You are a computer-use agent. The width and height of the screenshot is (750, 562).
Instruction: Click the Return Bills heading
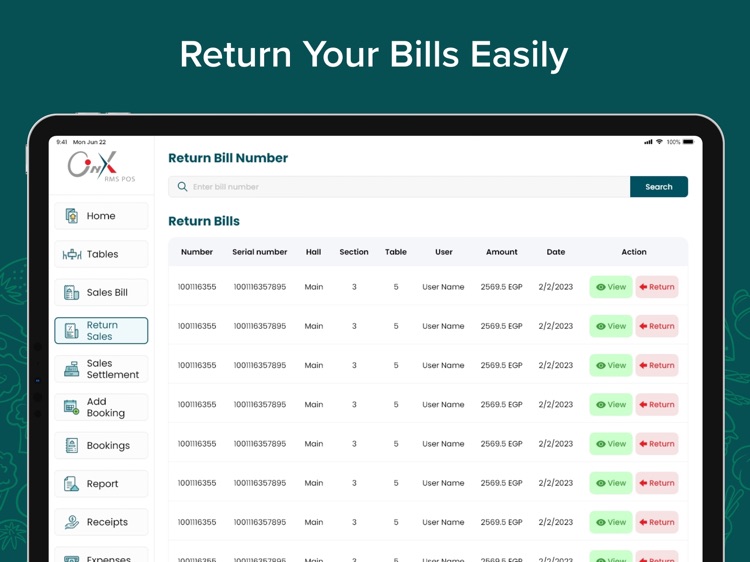click(204, 221)
